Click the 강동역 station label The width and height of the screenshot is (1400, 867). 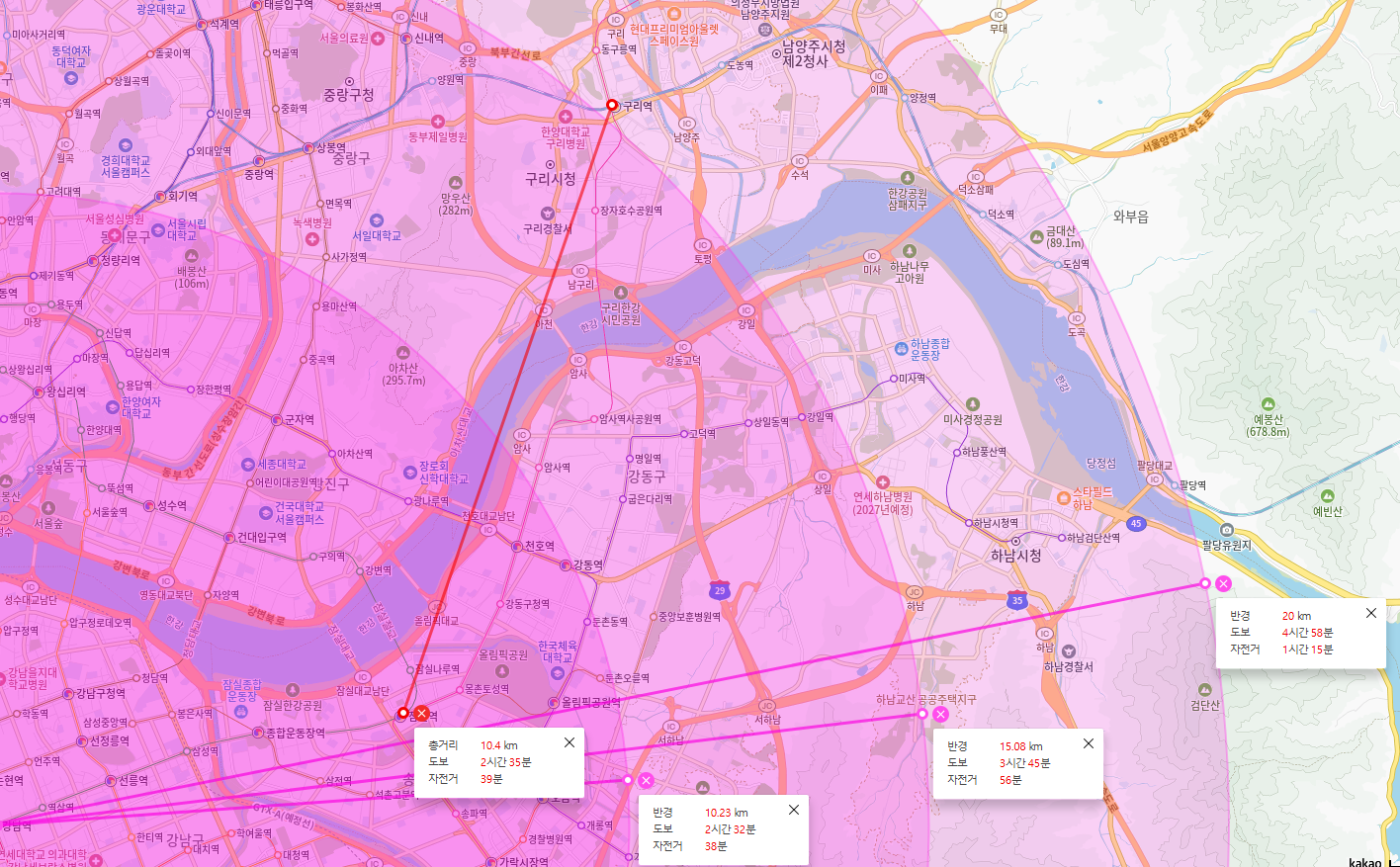[588, 565]
